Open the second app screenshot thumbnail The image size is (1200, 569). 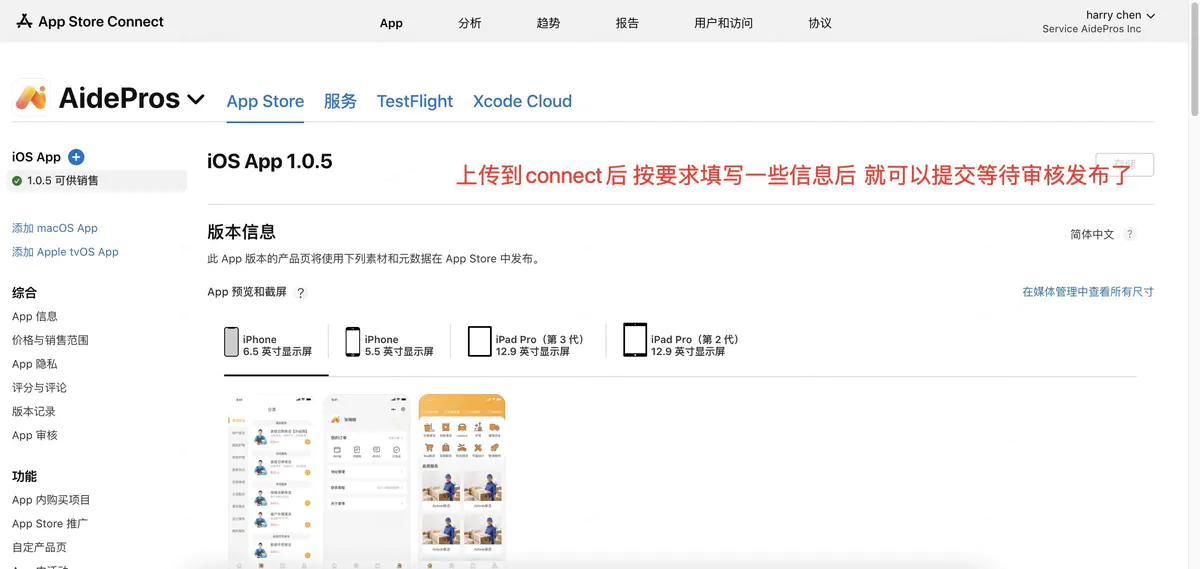[368, 482]
